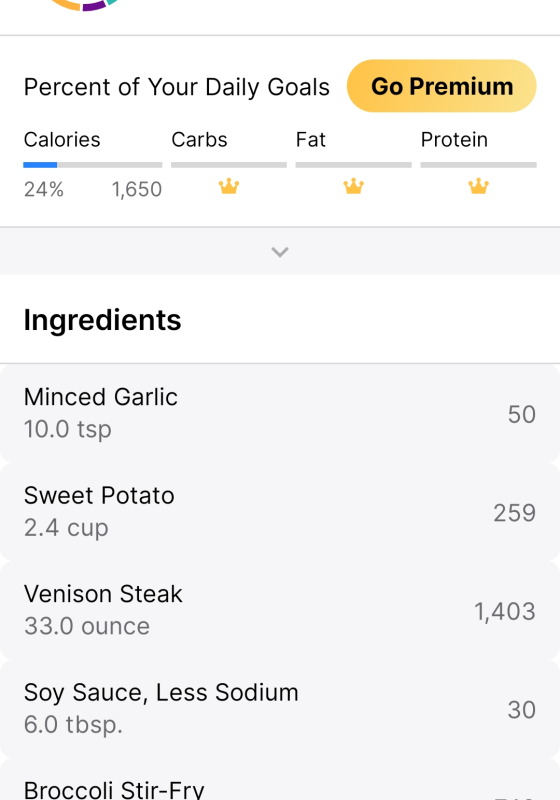Open the Minced Garlic ingredient
The width and height of the screenshot is (560, 800).
click(280, 413)
